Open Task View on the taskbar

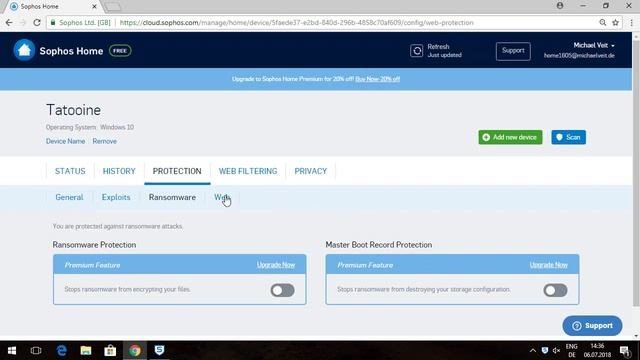[x=36, y=351]
